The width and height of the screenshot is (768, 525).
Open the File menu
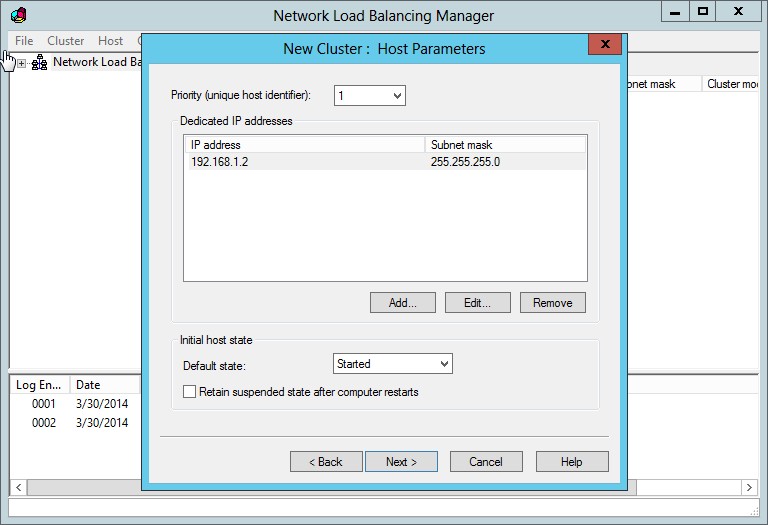[x=24, y=41]
